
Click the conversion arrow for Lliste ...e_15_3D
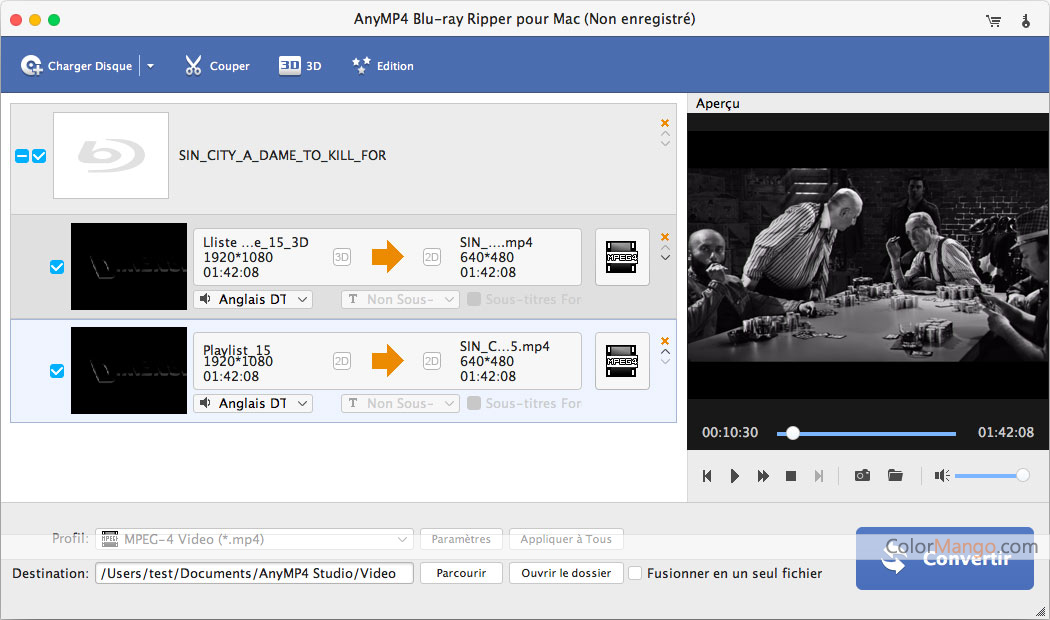coord(388,257)
